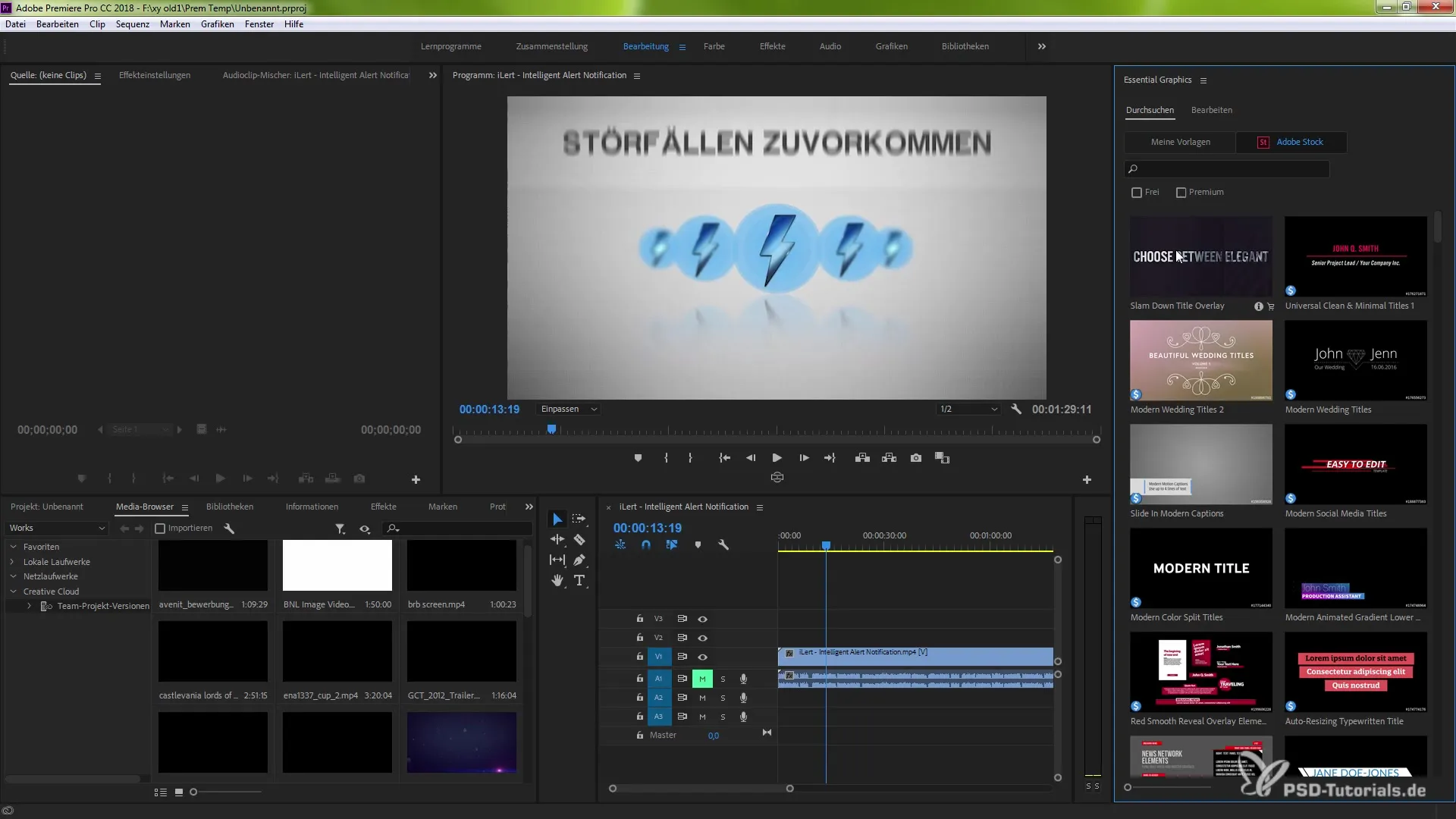The width and height of the screenshot is (1456, 819).
Task: Click the program monitor playhead marker
Action: pos(552,429)
